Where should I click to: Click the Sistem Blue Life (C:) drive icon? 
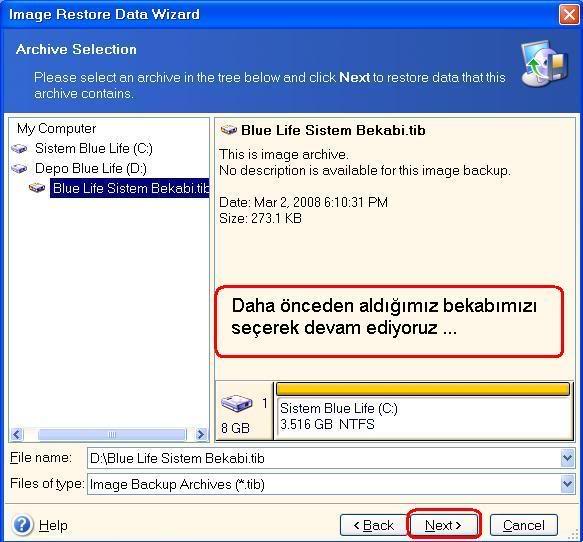coord(19,149)
